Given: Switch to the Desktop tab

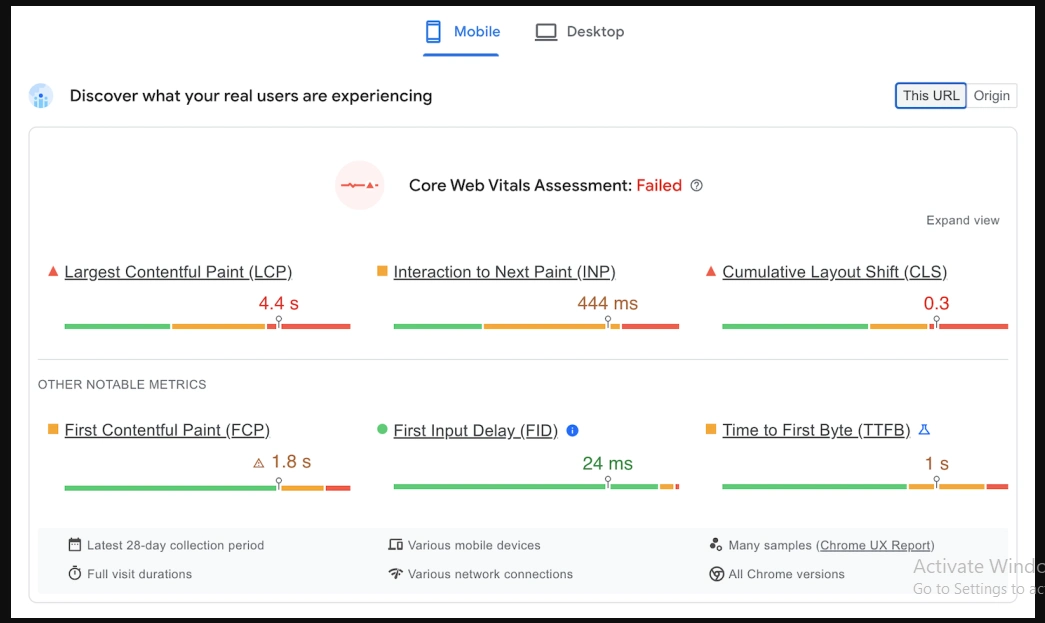Looking at the screenshot, I should (580, 32).
